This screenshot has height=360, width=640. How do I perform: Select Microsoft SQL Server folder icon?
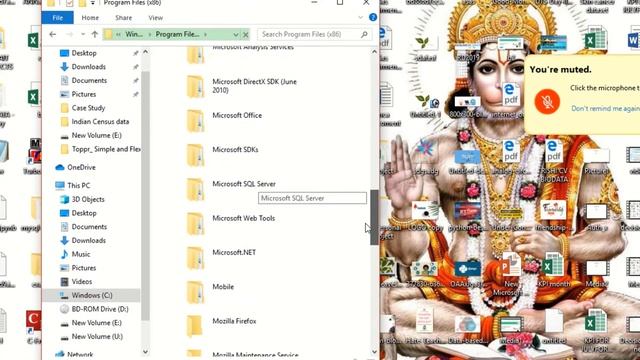point(195,189)
